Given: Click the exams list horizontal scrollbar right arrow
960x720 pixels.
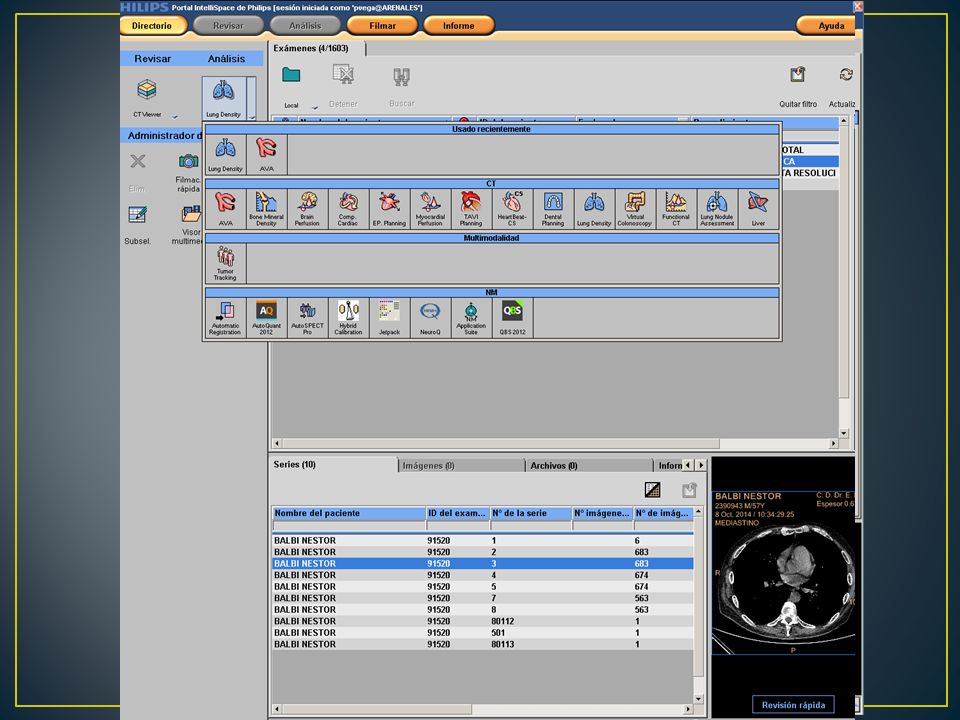Looking at the screenshot, I should pos(833,443).
